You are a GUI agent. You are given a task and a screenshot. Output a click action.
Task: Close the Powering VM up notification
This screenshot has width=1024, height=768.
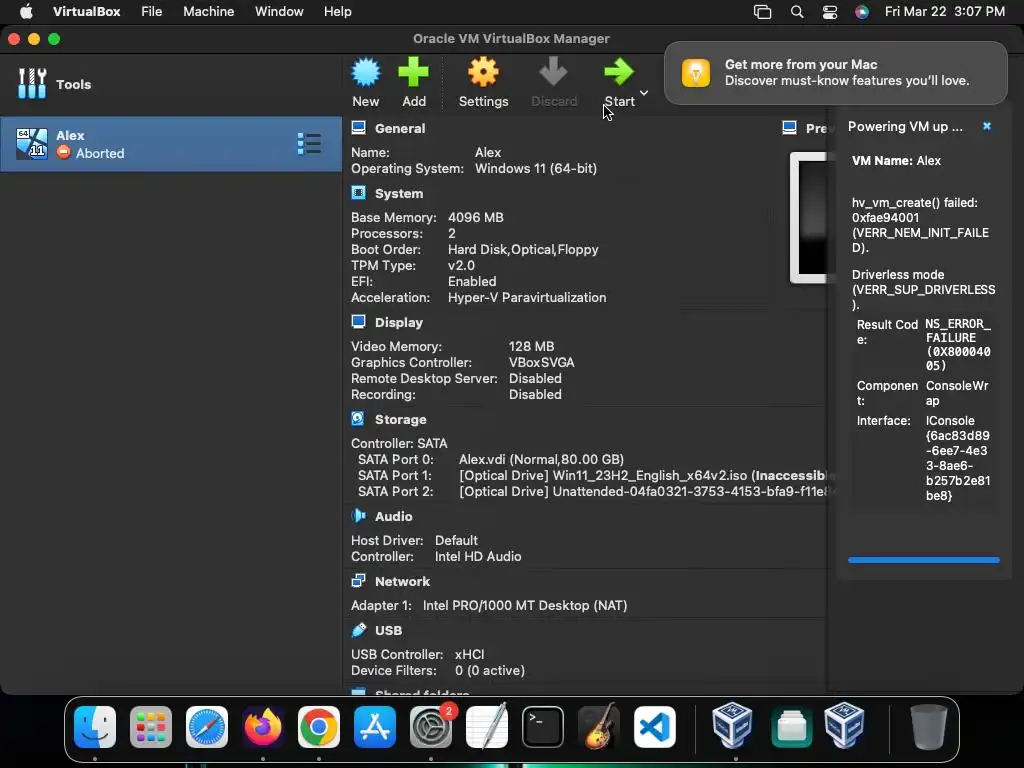click(987, 126)
